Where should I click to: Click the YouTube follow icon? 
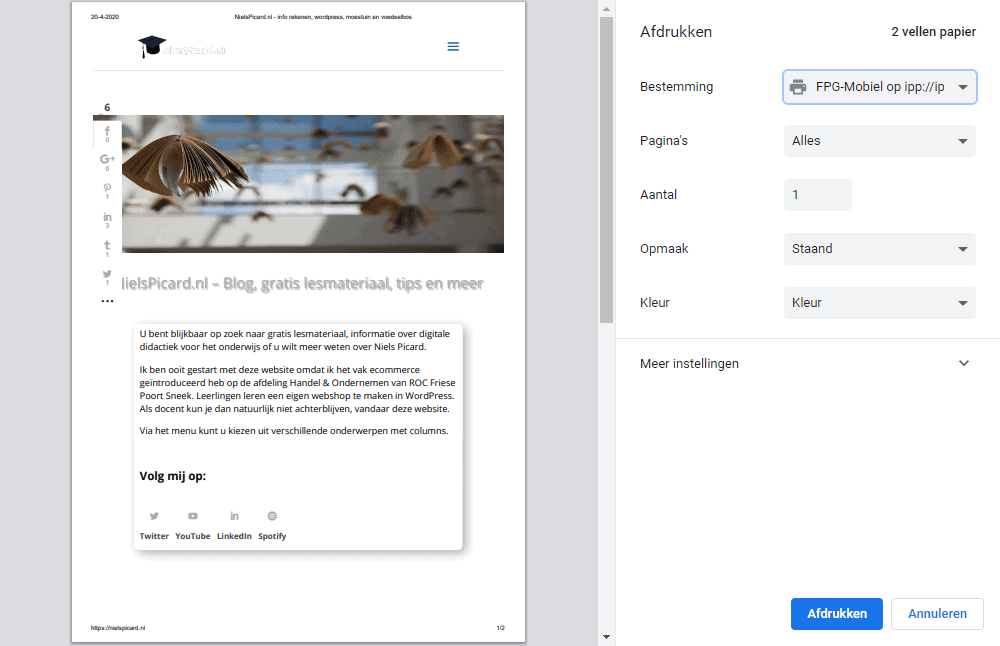click(192, 515)
